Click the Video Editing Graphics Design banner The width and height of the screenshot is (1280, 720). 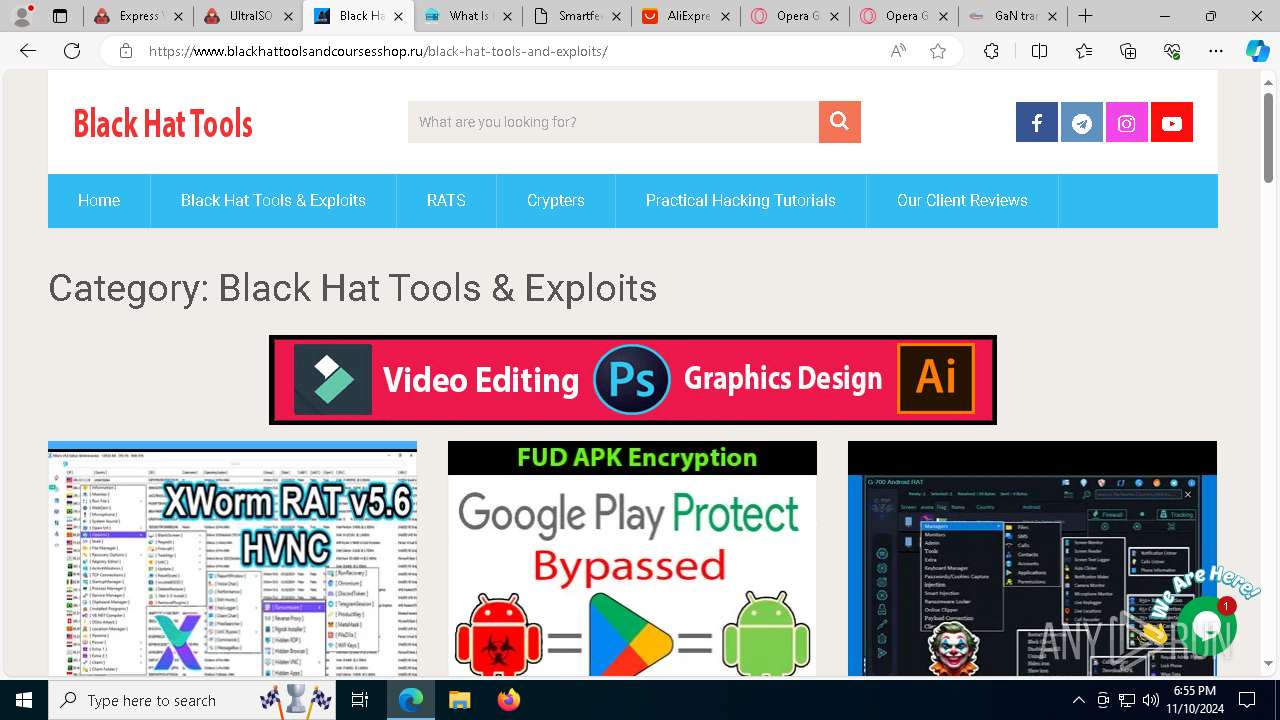click(633, 380)
